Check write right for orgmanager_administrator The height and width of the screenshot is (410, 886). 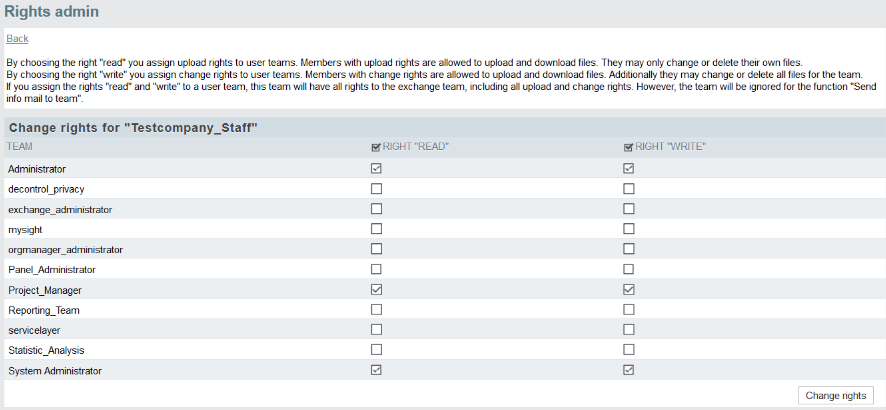click(628, 249)
